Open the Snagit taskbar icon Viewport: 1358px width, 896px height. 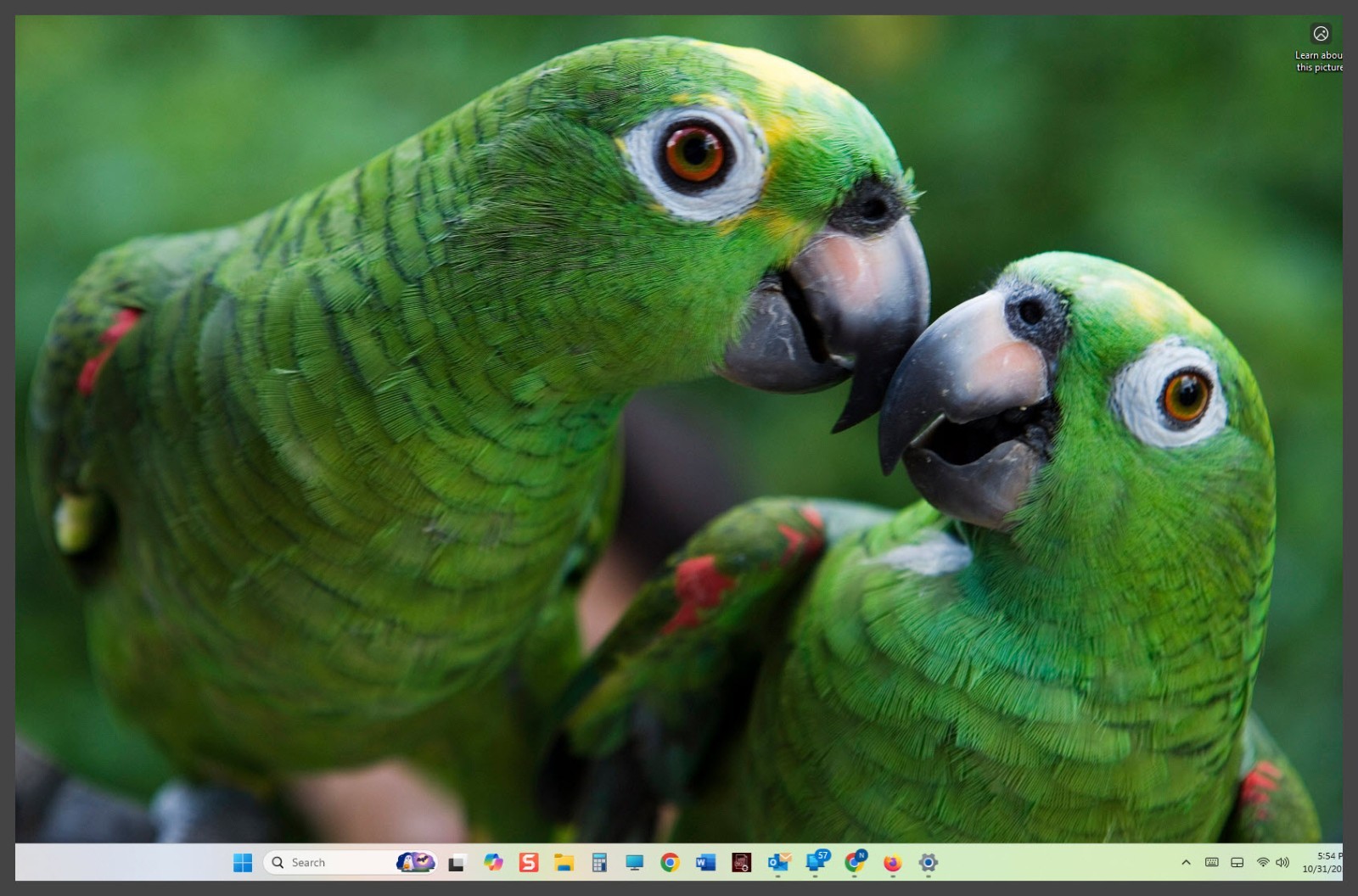(x=529, y=862)
